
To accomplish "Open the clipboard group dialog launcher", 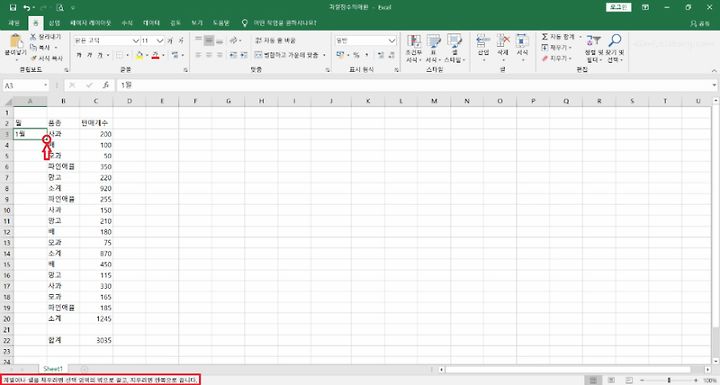I will (x=66, y=70).
